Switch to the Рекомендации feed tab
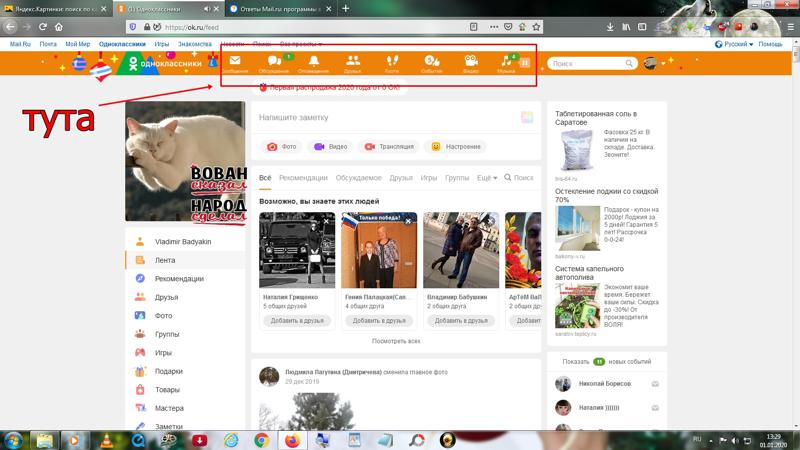 [303, 178]
